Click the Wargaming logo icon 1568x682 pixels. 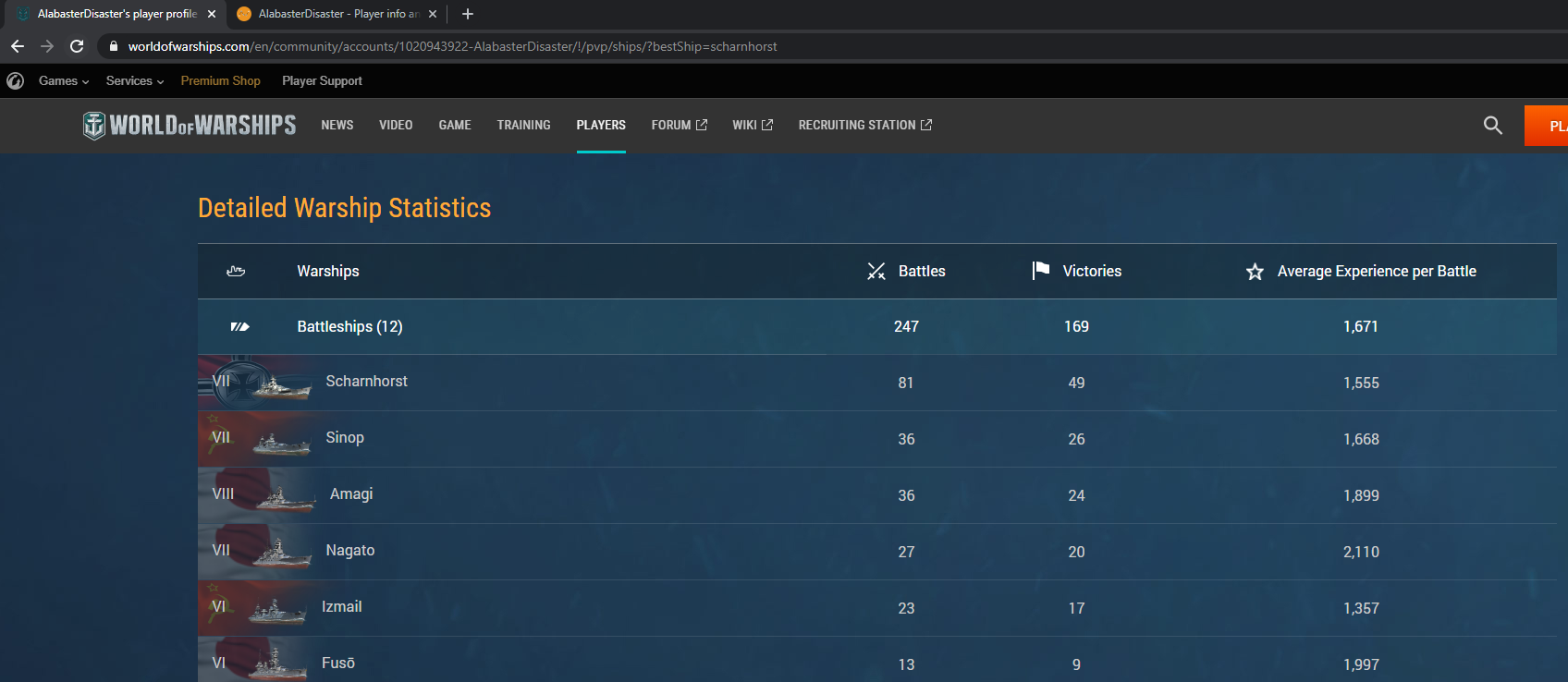click(x=15, y=81)
